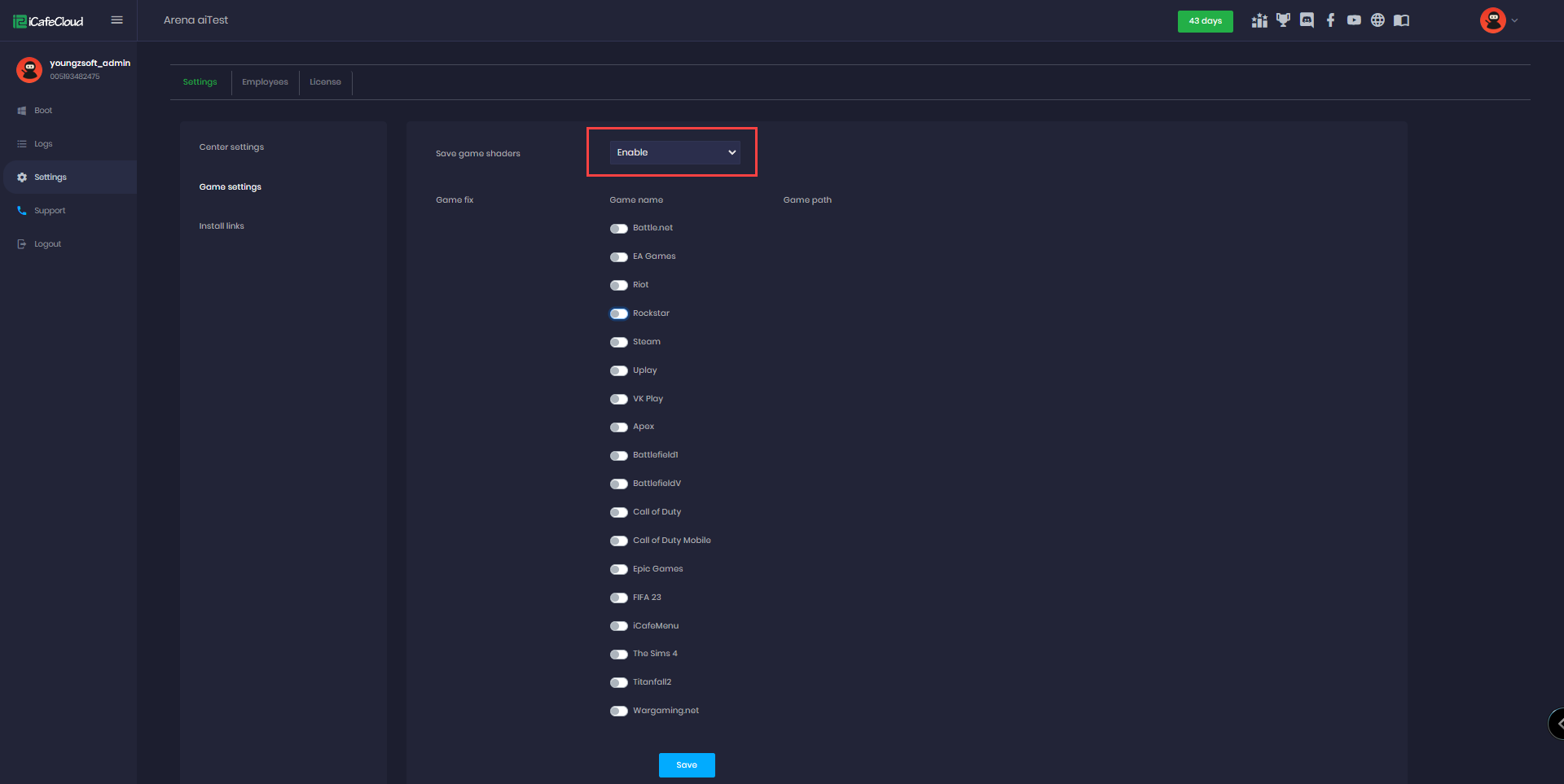Enable the Call of Duty fix switch

619,513
